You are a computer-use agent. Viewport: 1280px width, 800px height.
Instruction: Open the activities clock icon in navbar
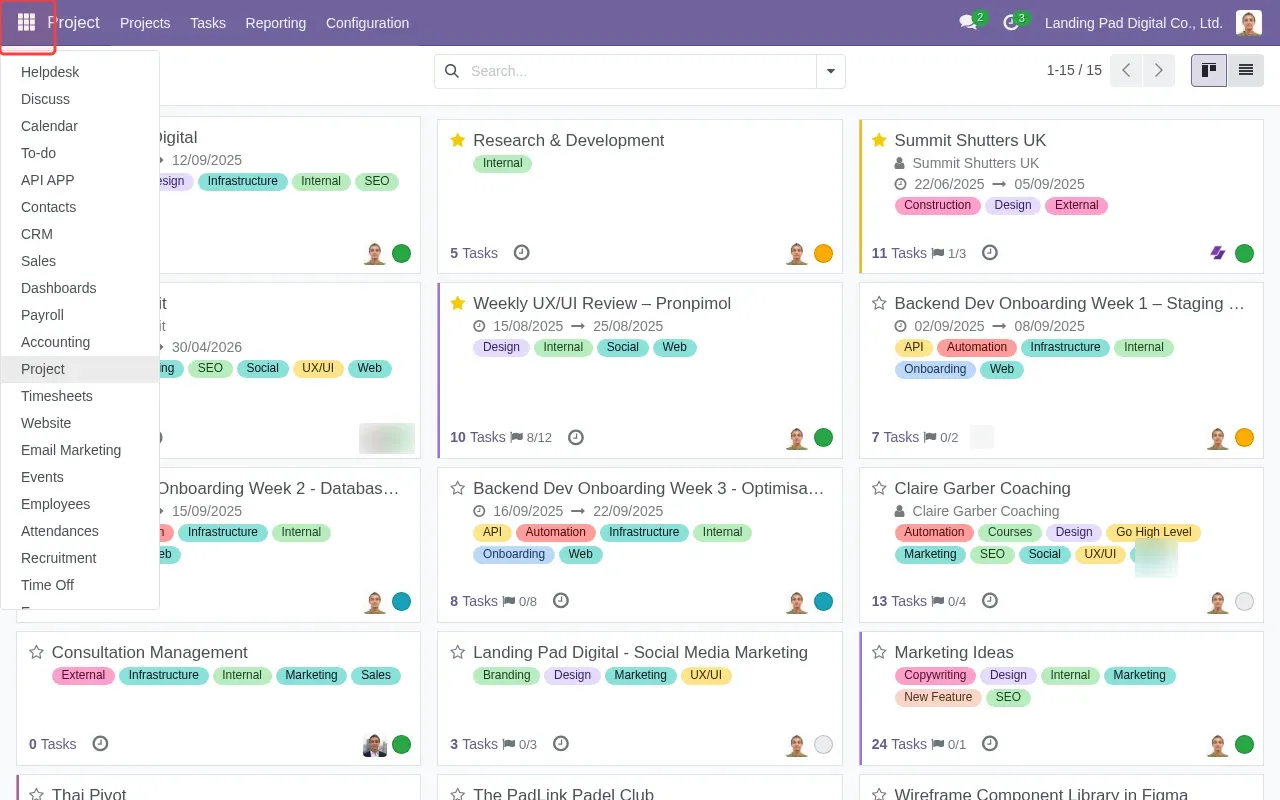pos(1011,22)
